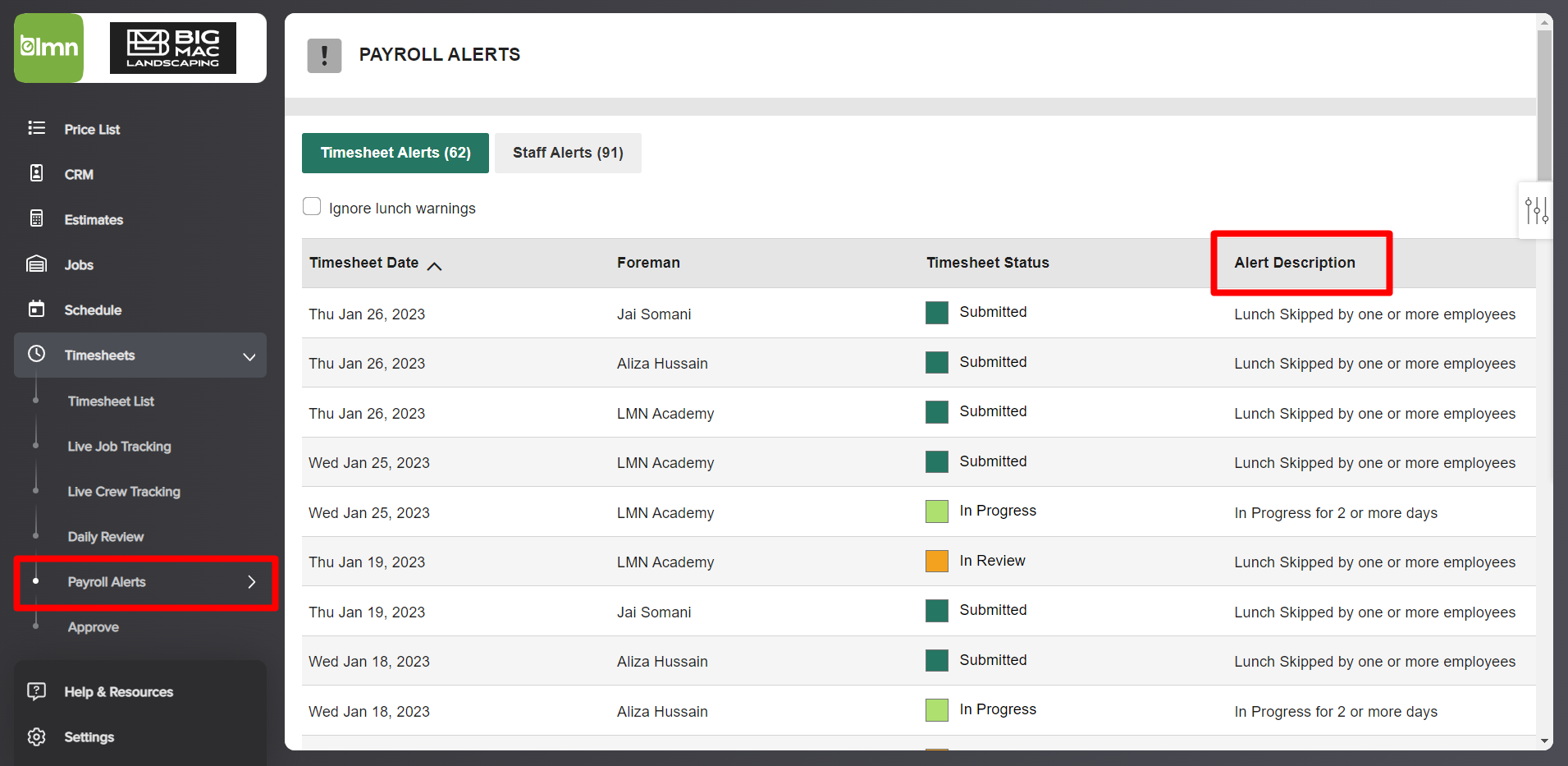This screenshot has height=766, width=1568.
Task: Click LMN Academy in Thu Jan 26 row
Action: click(665, 414)
